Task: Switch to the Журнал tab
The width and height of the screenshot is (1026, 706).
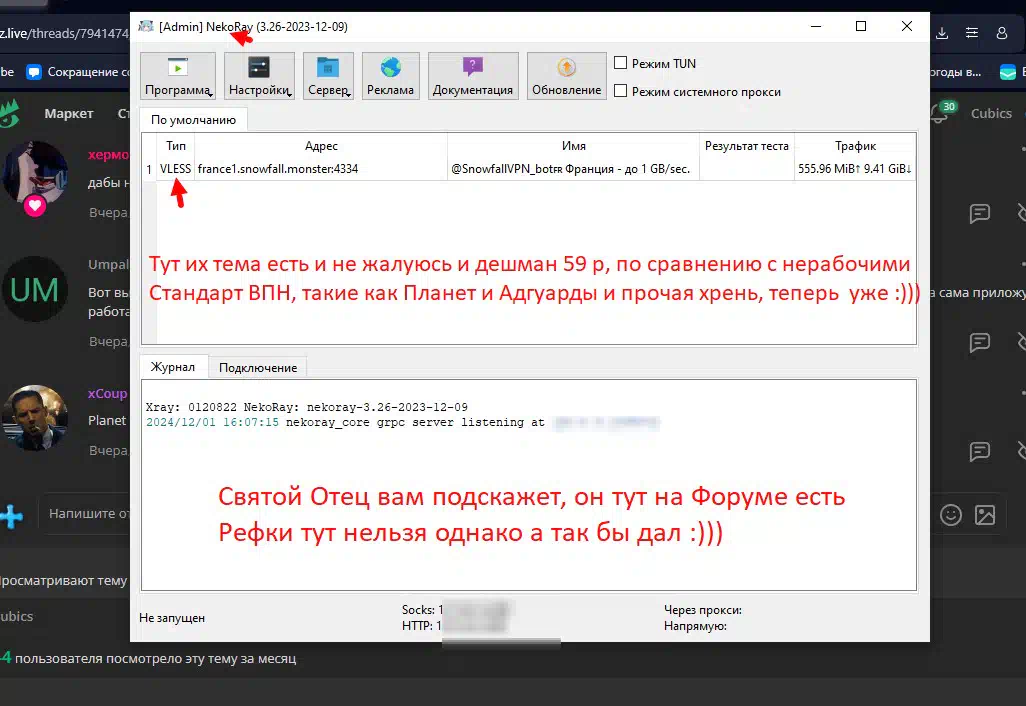Action: coord(173,367)
